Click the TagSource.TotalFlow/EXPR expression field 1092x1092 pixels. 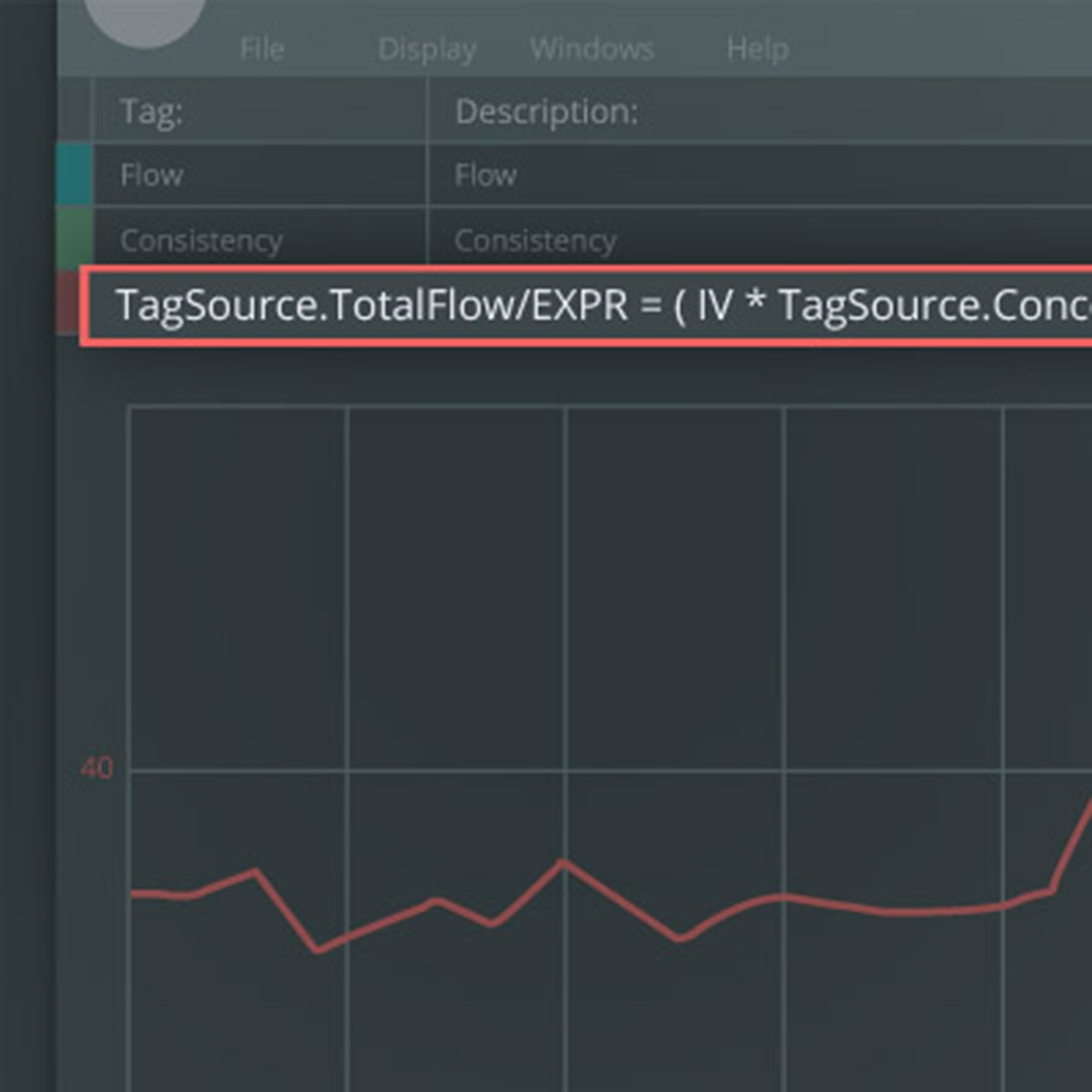click(590, 305)
